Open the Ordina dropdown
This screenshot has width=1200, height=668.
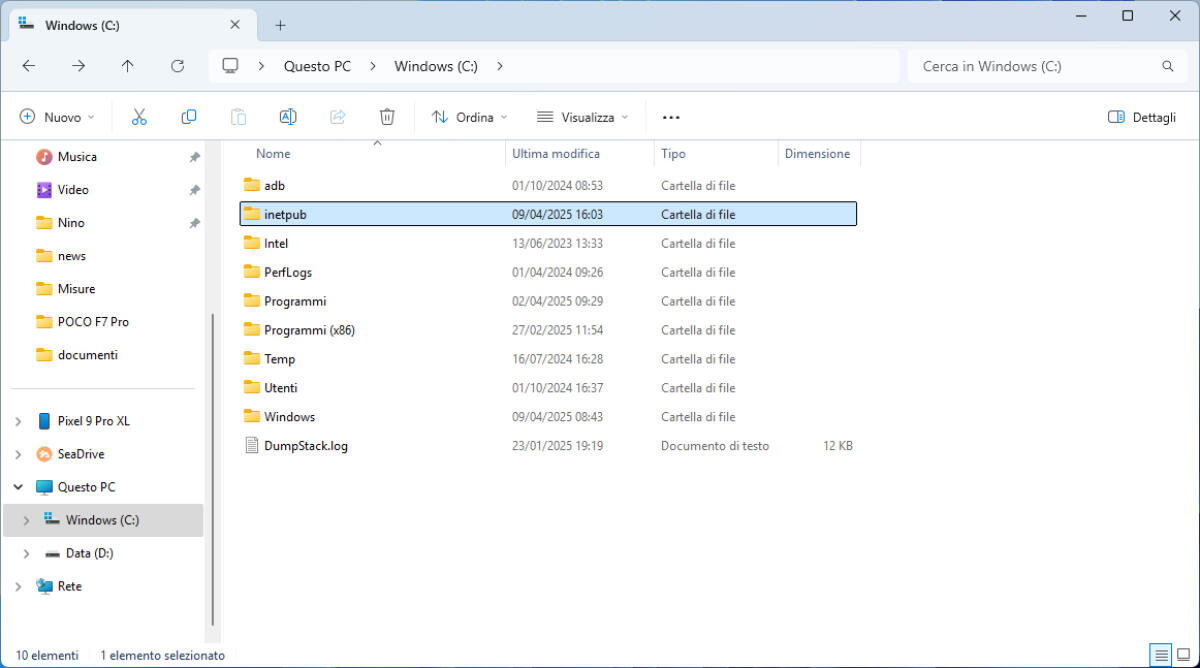[468, 117]
